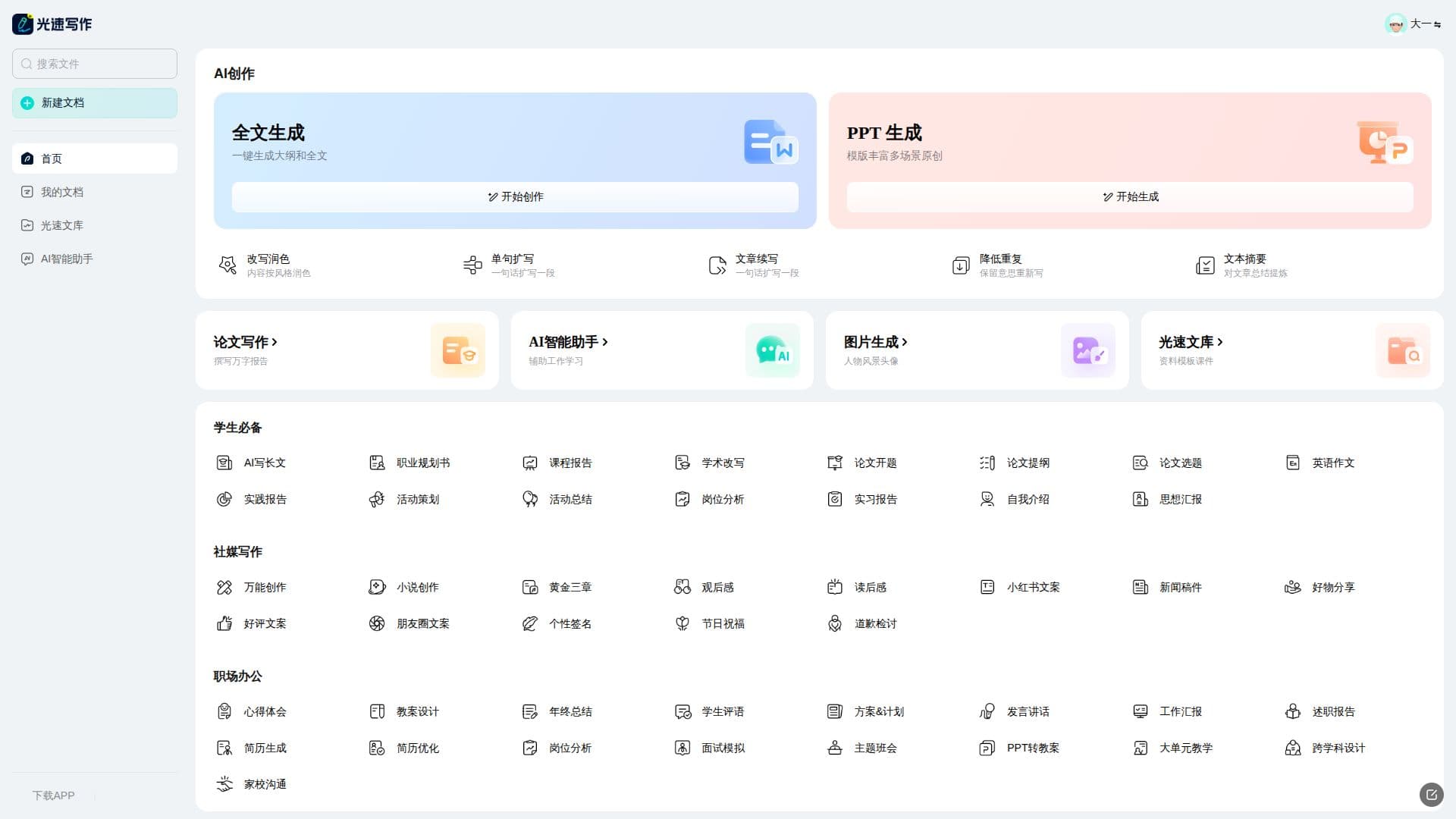
Task: Click the PPT转教案 icon
Action: (987, 748)
